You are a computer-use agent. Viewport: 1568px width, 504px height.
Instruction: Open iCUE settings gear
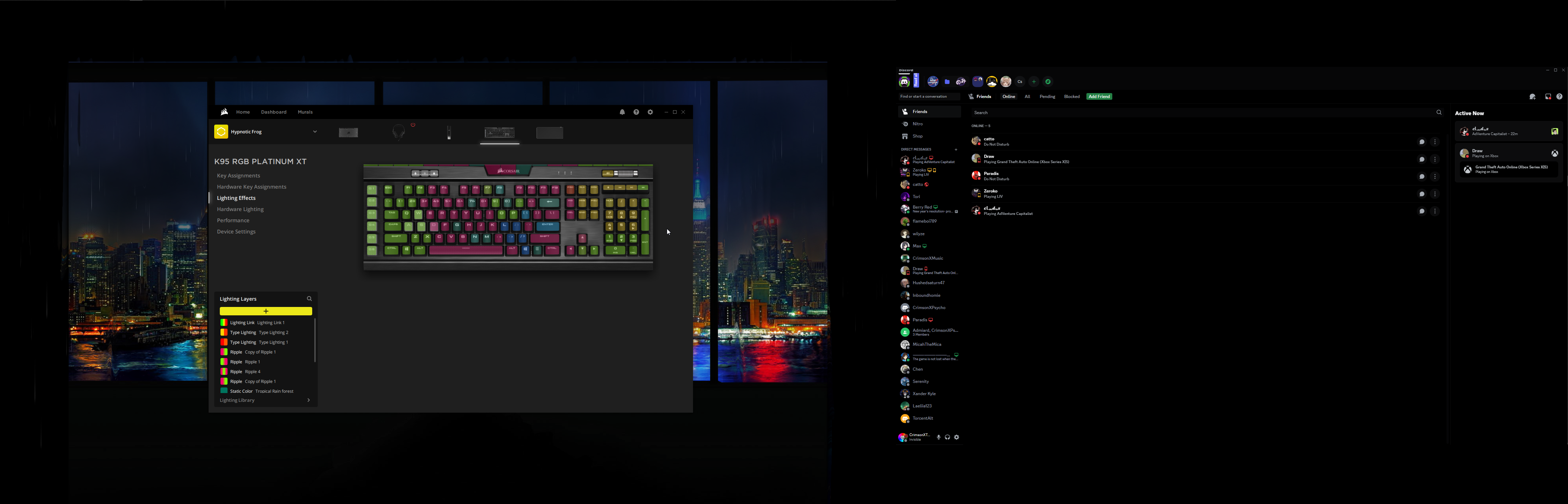(x=650, y=112)
